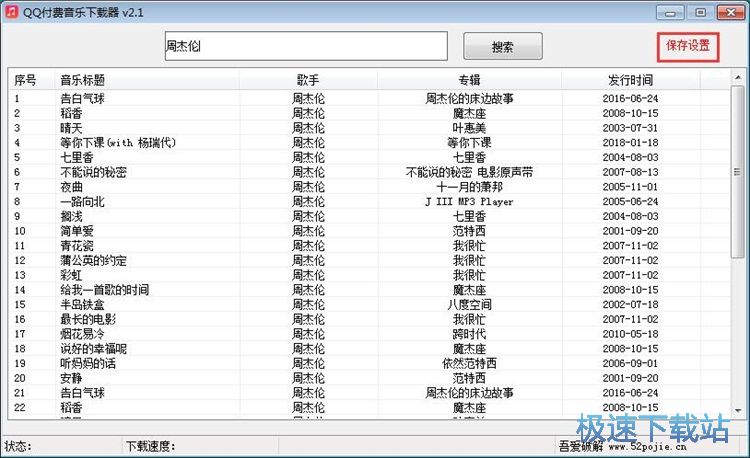Click the scrollbar up arrow
This screenshot has width=750, height=458.
(737, 77)
